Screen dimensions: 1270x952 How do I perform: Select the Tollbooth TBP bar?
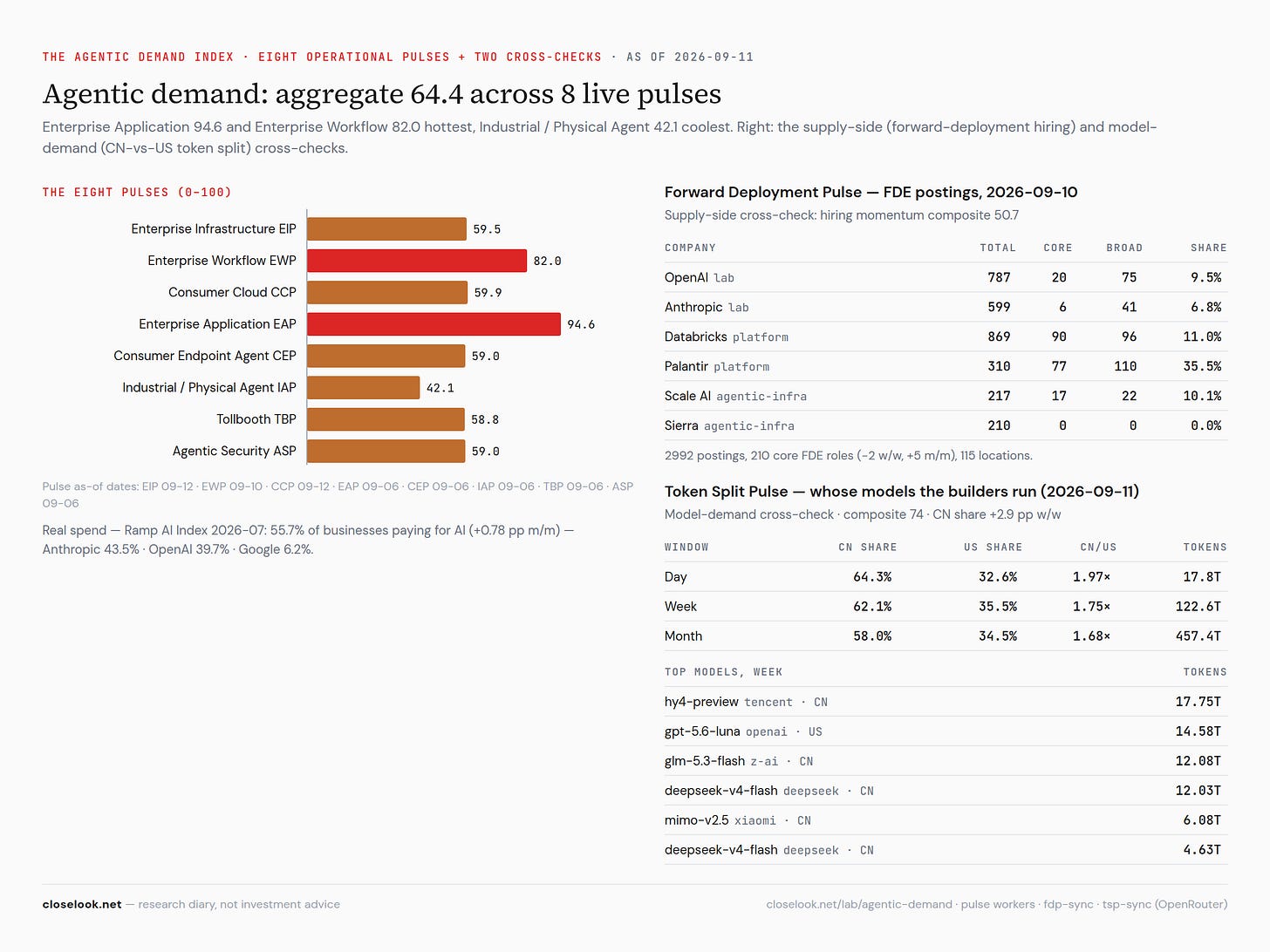coord(386,419)
